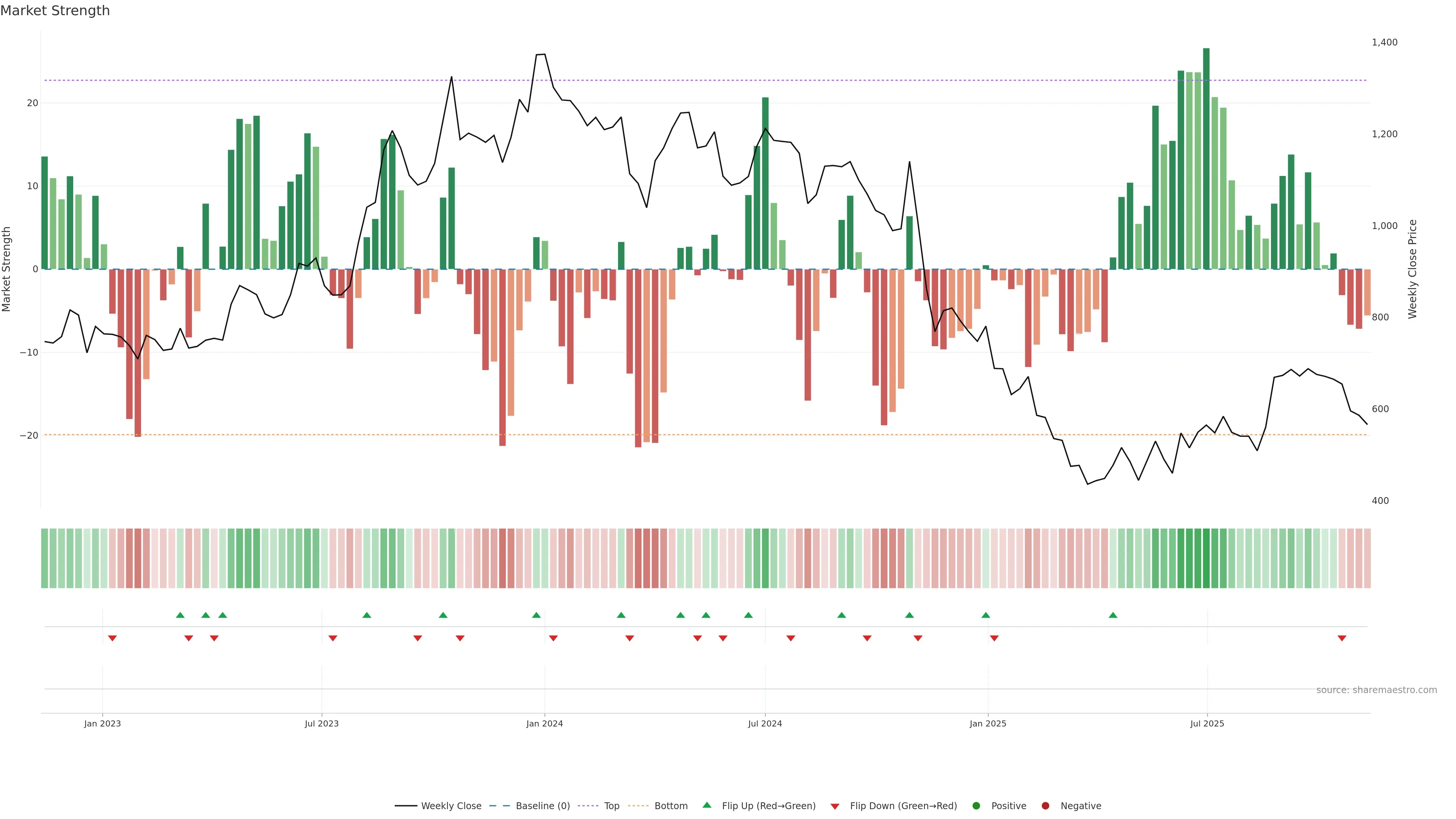The width and height of the screenshot is (1456, 819).
Task: Click the tallest dark green strength bar
Action: pyautogui.click(x=1206, y=158)
